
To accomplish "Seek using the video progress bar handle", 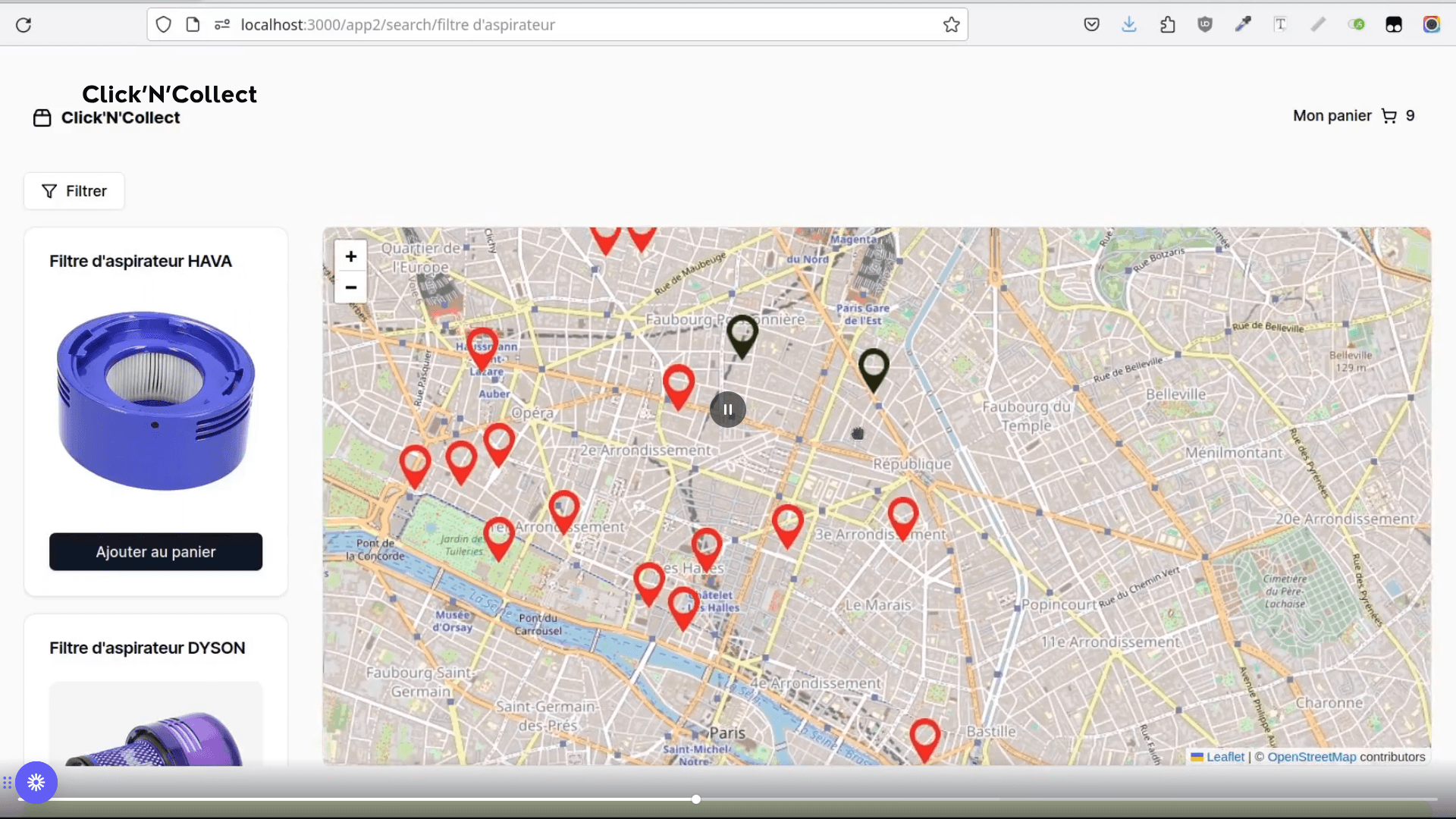I will [x=696, y=799].
